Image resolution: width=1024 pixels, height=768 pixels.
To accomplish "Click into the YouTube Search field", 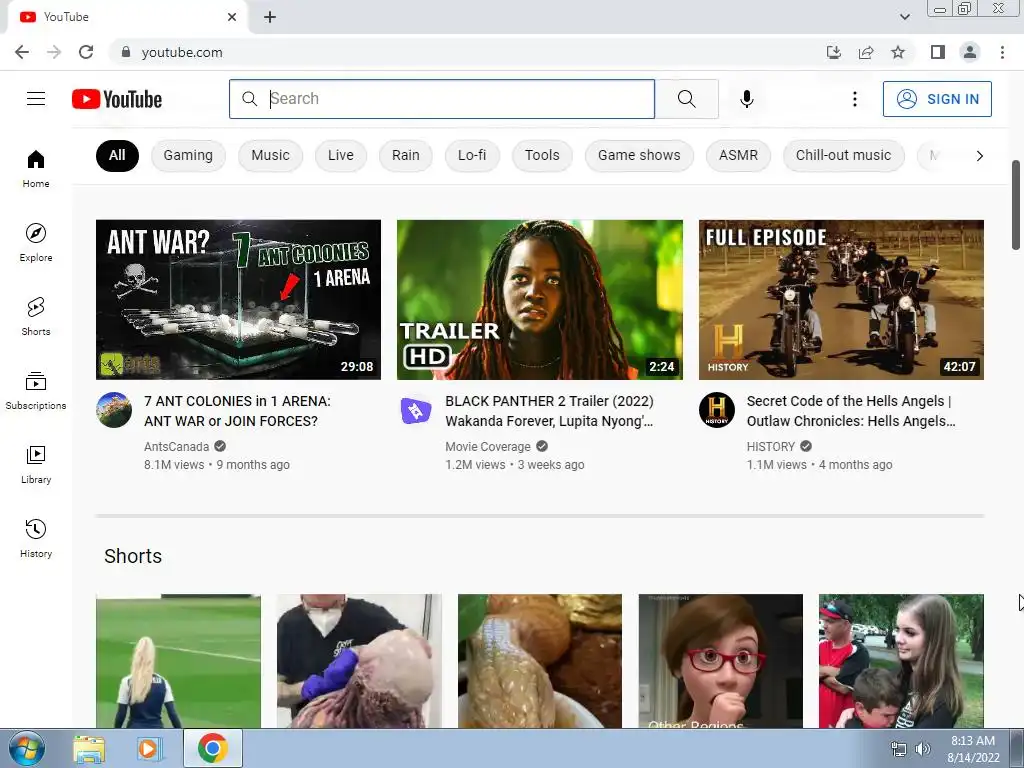I will [442, 99].
